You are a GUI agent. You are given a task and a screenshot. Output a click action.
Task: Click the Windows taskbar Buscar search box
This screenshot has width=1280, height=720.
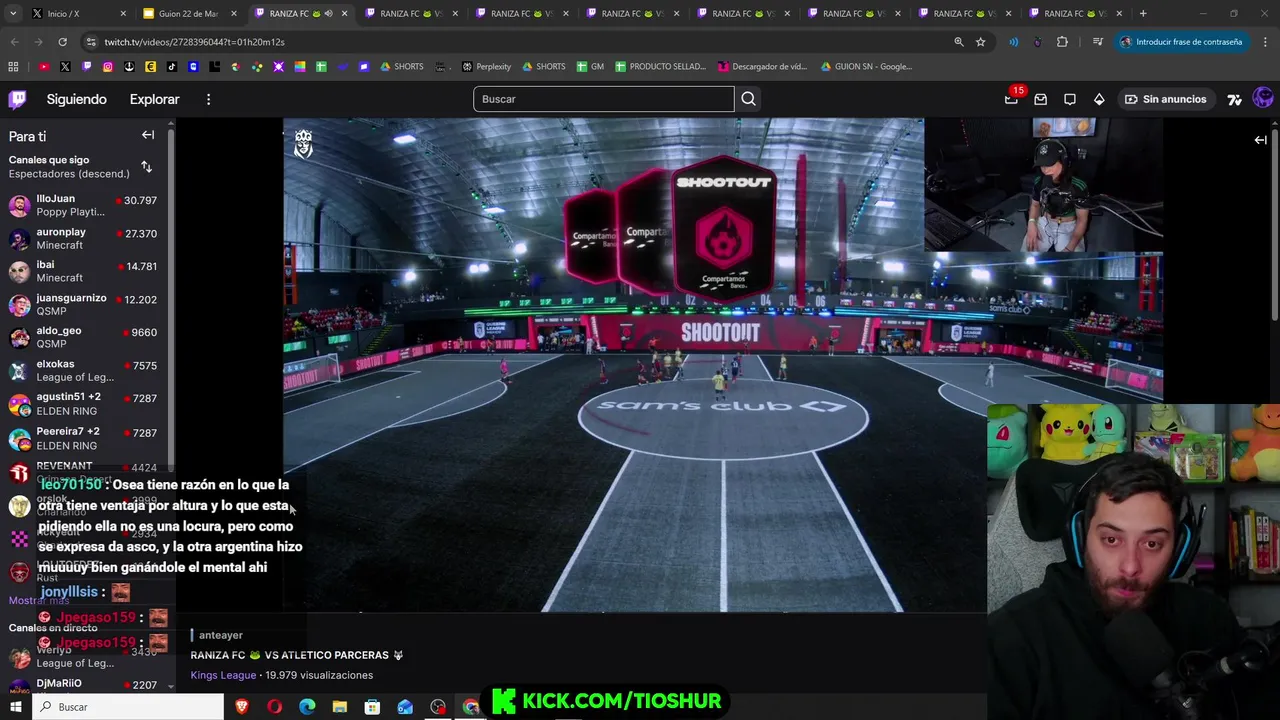[128, 707]
